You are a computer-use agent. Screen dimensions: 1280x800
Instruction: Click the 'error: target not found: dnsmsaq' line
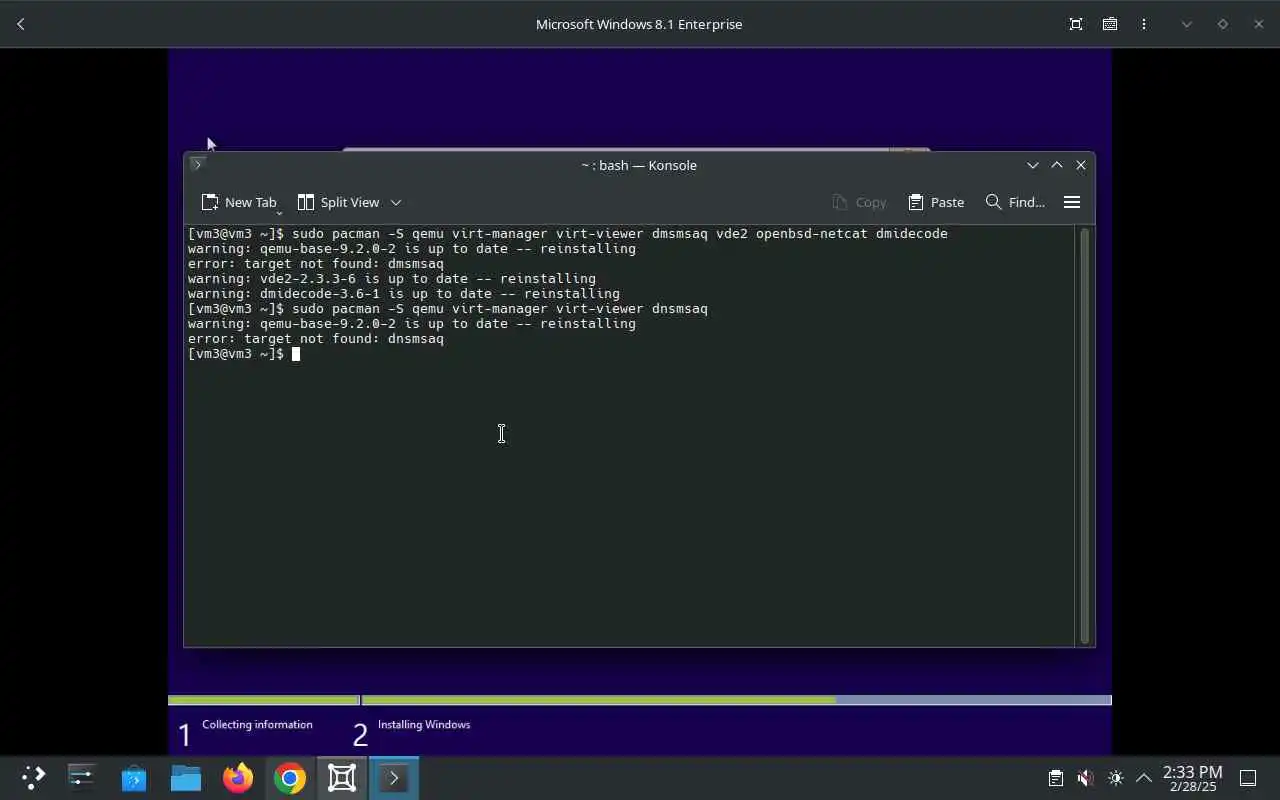316,339
